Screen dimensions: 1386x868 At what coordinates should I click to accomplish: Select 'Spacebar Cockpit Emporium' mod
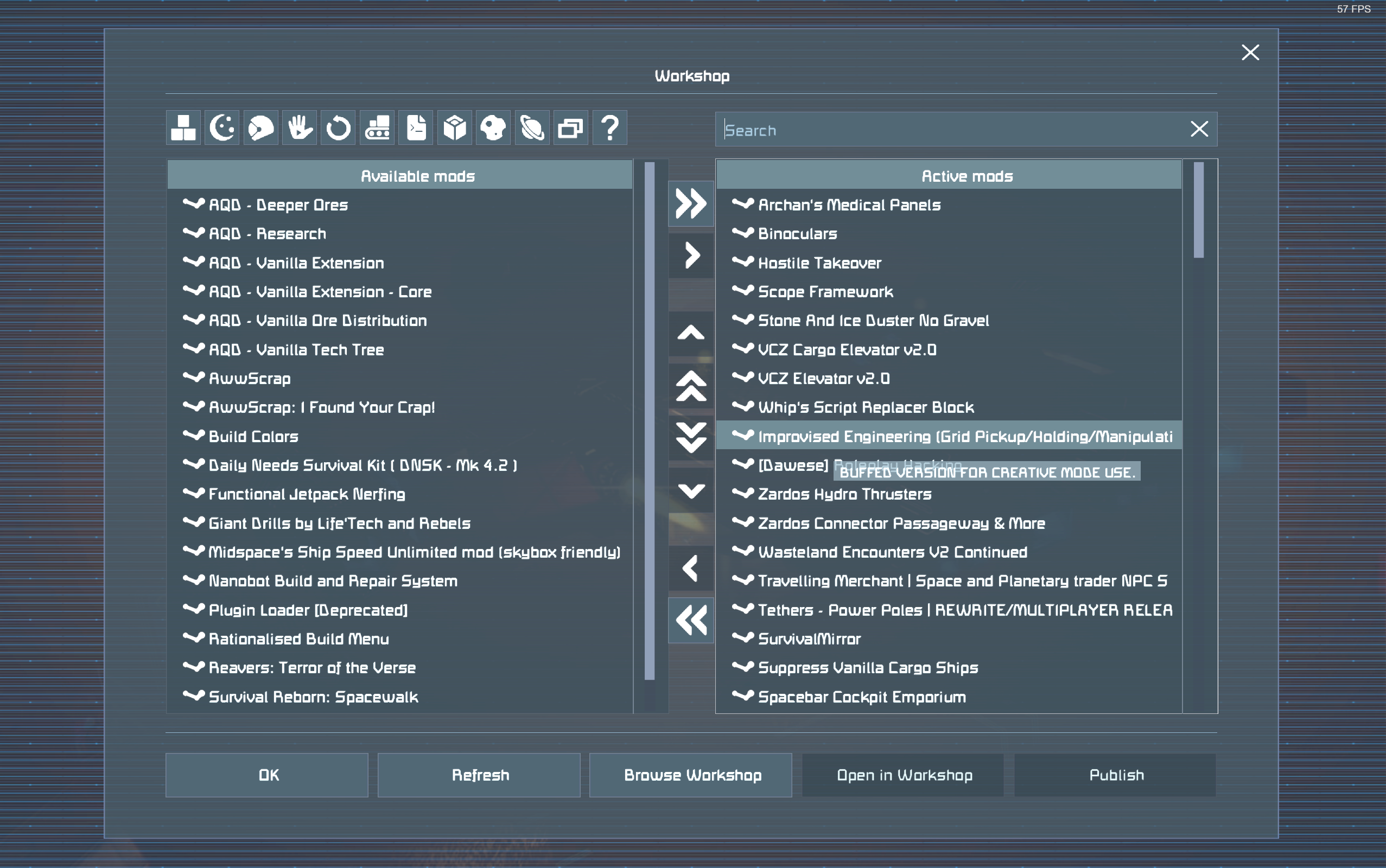[949, 697]
